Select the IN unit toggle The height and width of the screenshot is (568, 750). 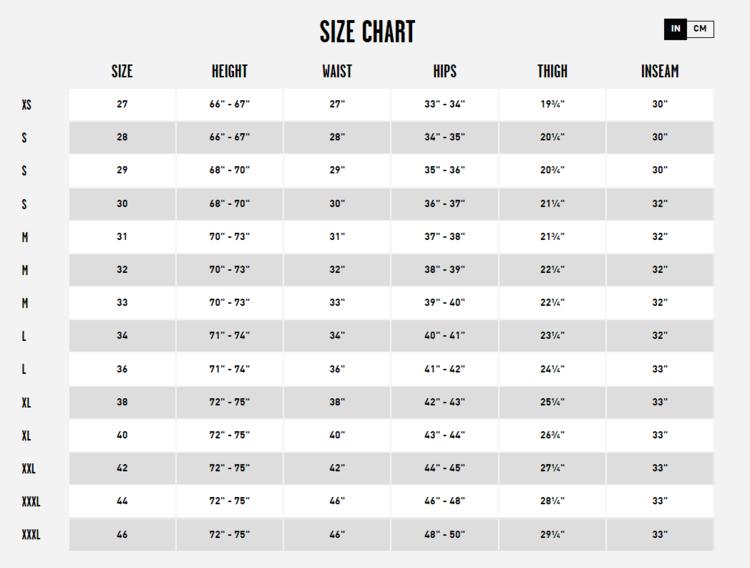(x=676, y=29)
